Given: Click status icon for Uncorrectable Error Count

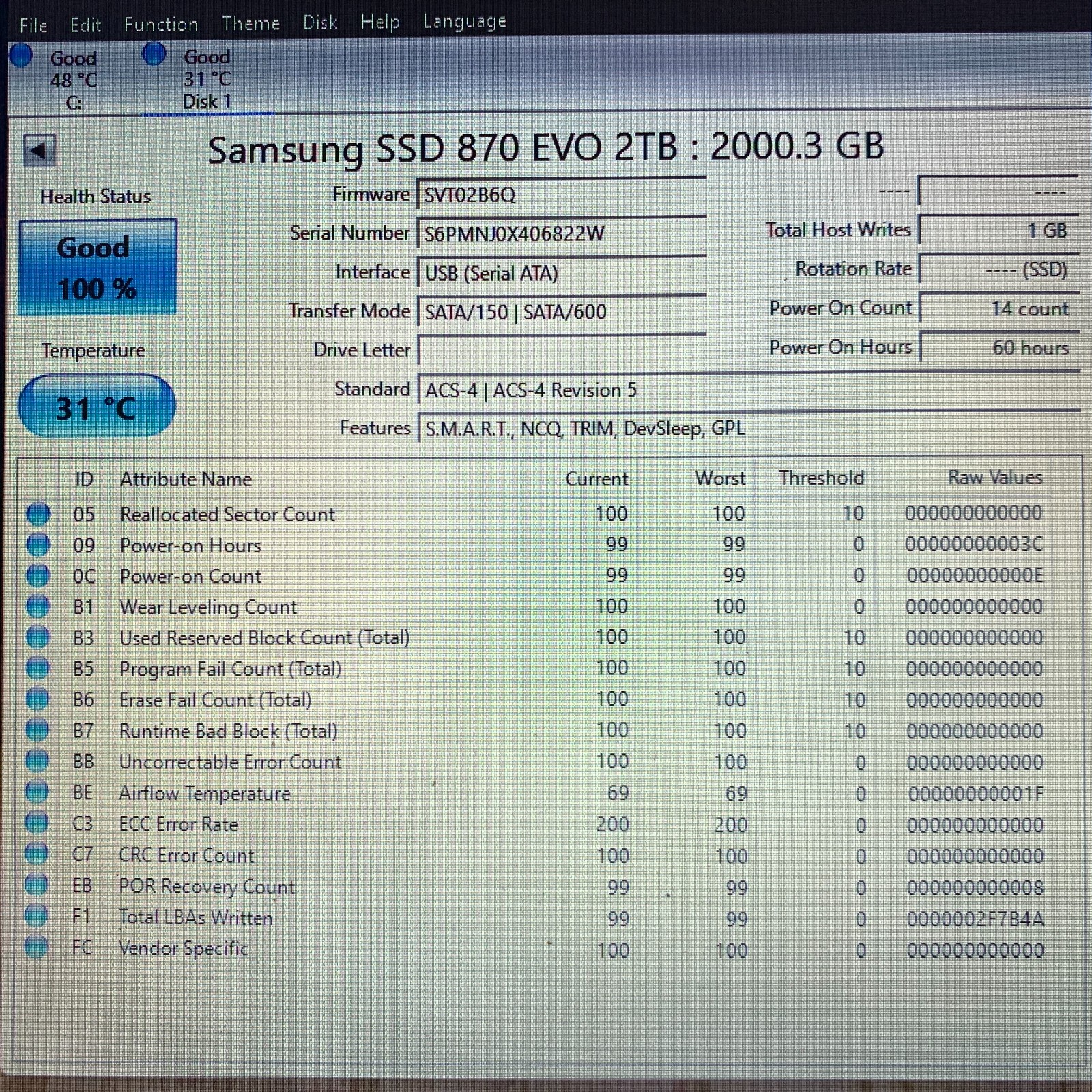Looking at the screenshot, I should (x=37, y=760).
